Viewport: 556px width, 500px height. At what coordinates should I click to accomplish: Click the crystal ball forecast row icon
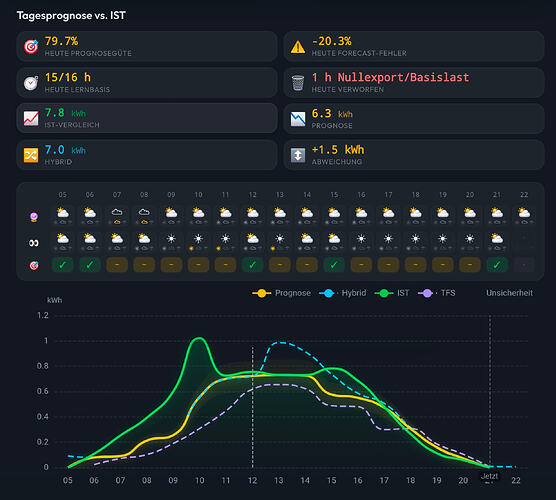click(x=34, y=217)
